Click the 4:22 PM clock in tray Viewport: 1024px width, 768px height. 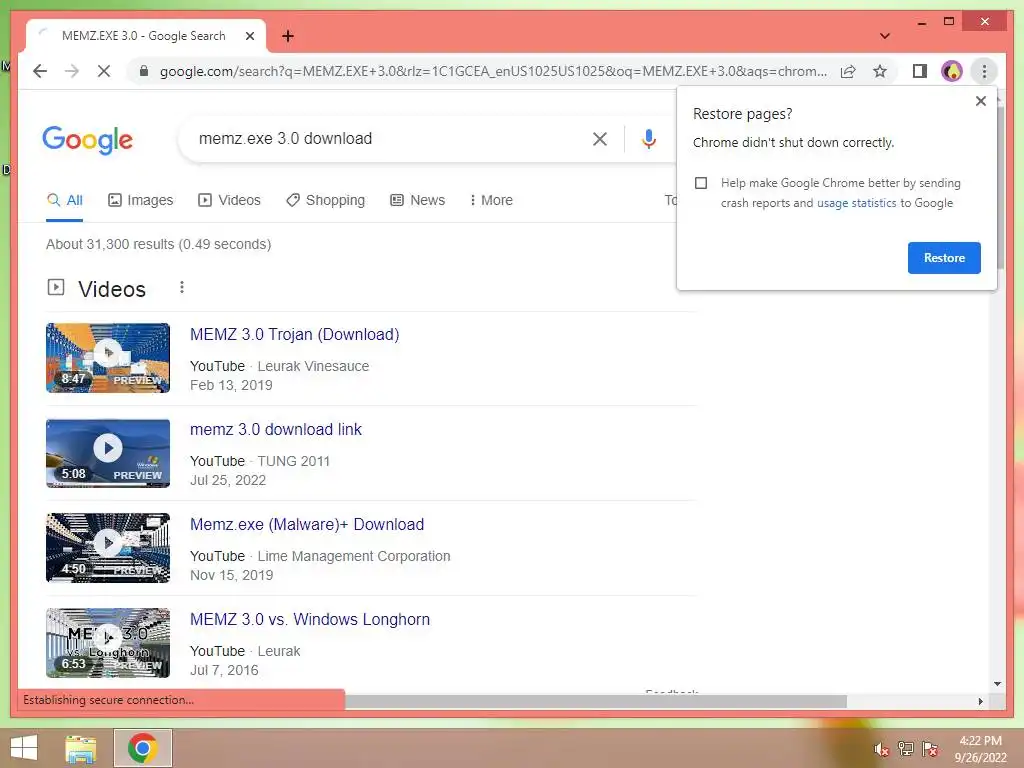980,741
